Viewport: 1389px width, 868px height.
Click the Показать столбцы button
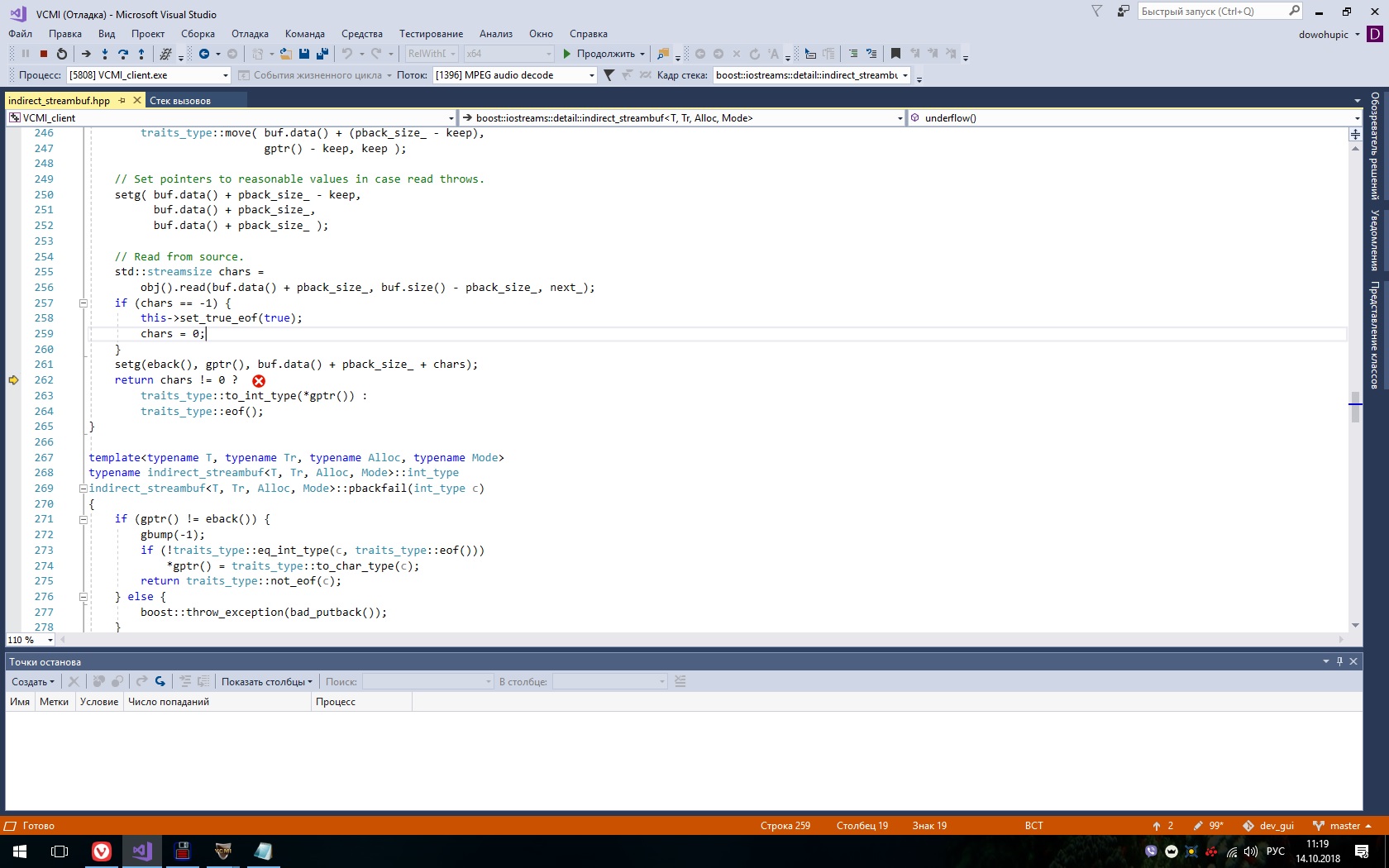(266, 682)
